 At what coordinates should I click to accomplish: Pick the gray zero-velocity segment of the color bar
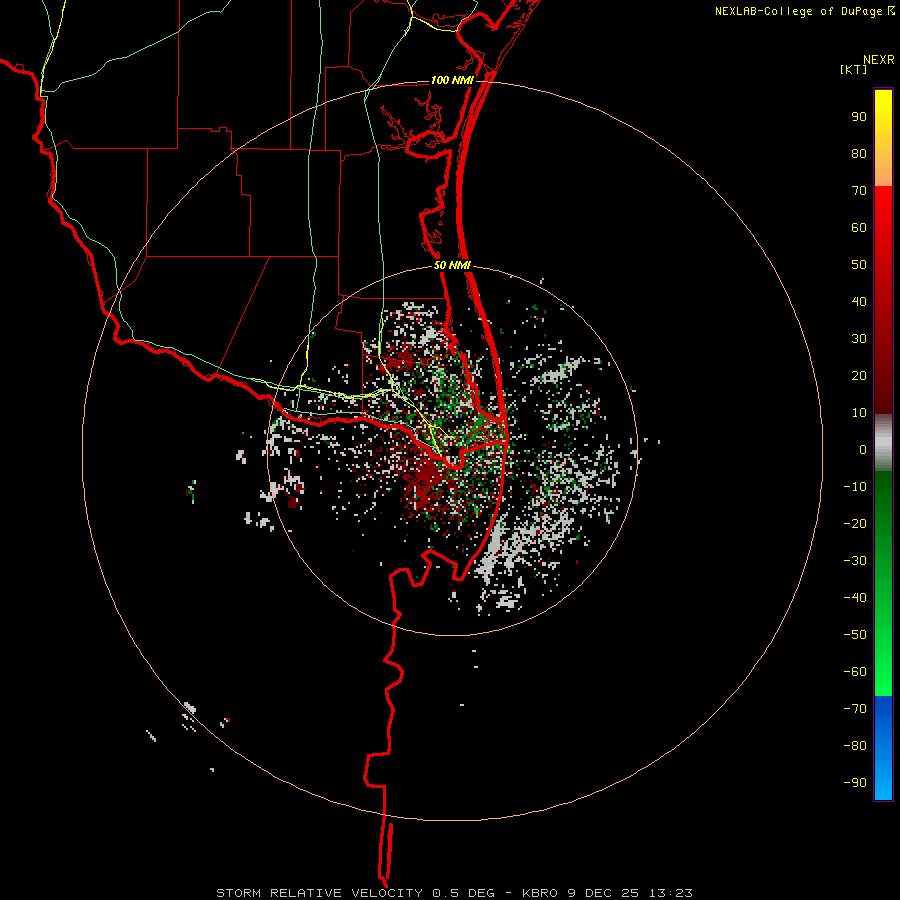pos(883,443)
